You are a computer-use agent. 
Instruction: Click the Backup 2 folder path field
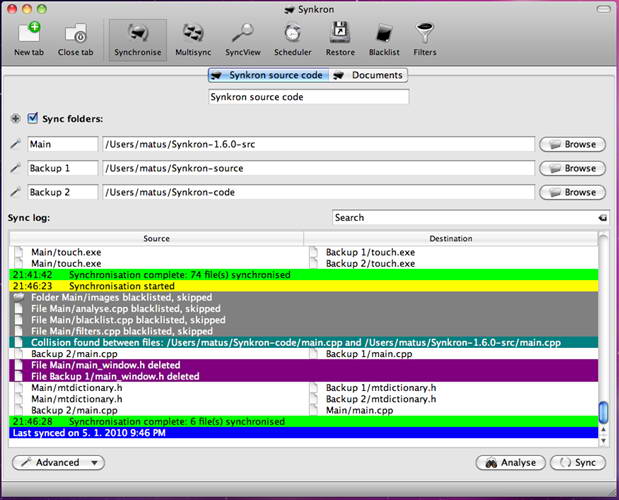tap(317, 192)
